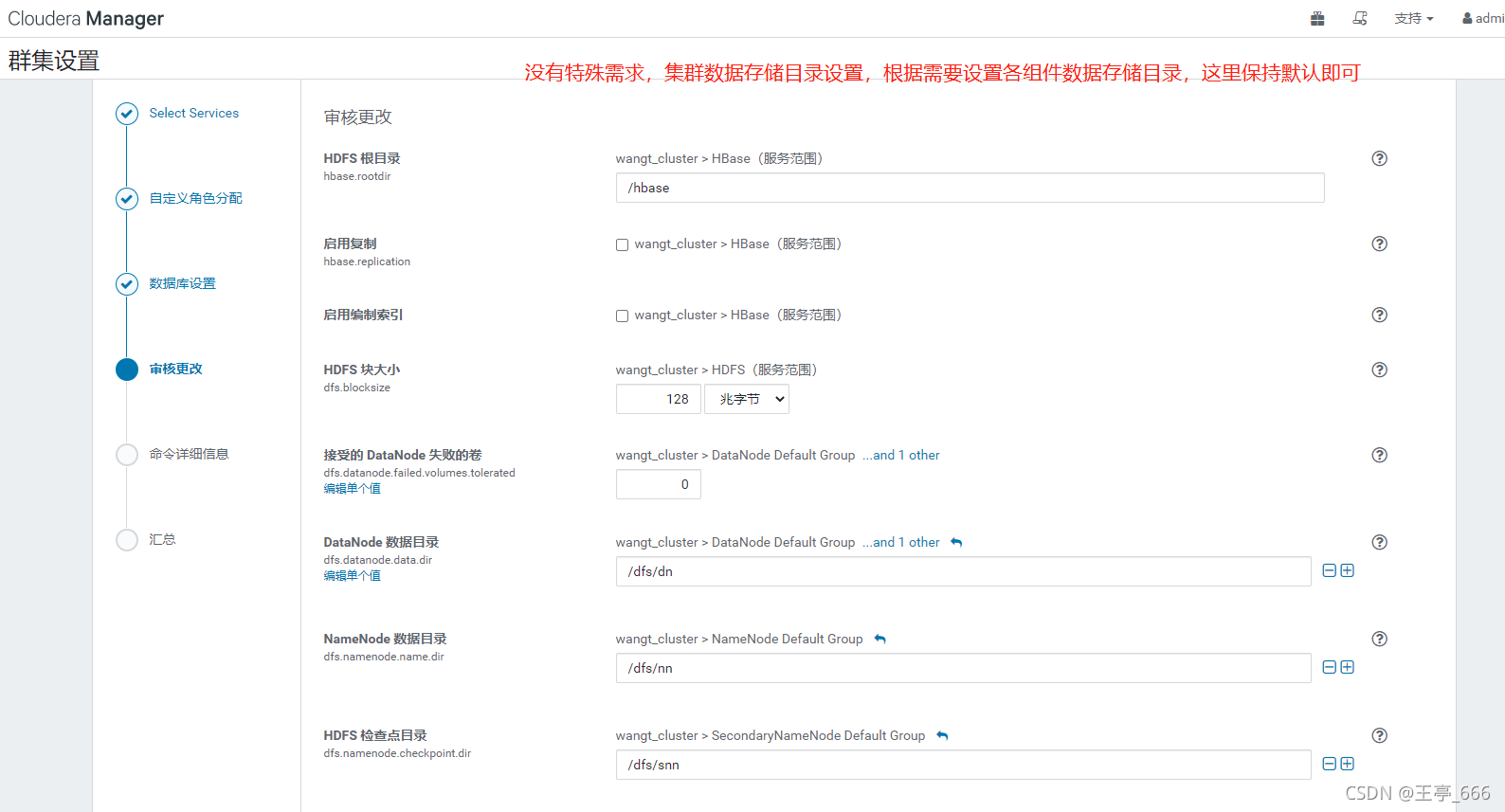Focus the /hbase root directory field
1505x812 pixels.
[970, 188]
